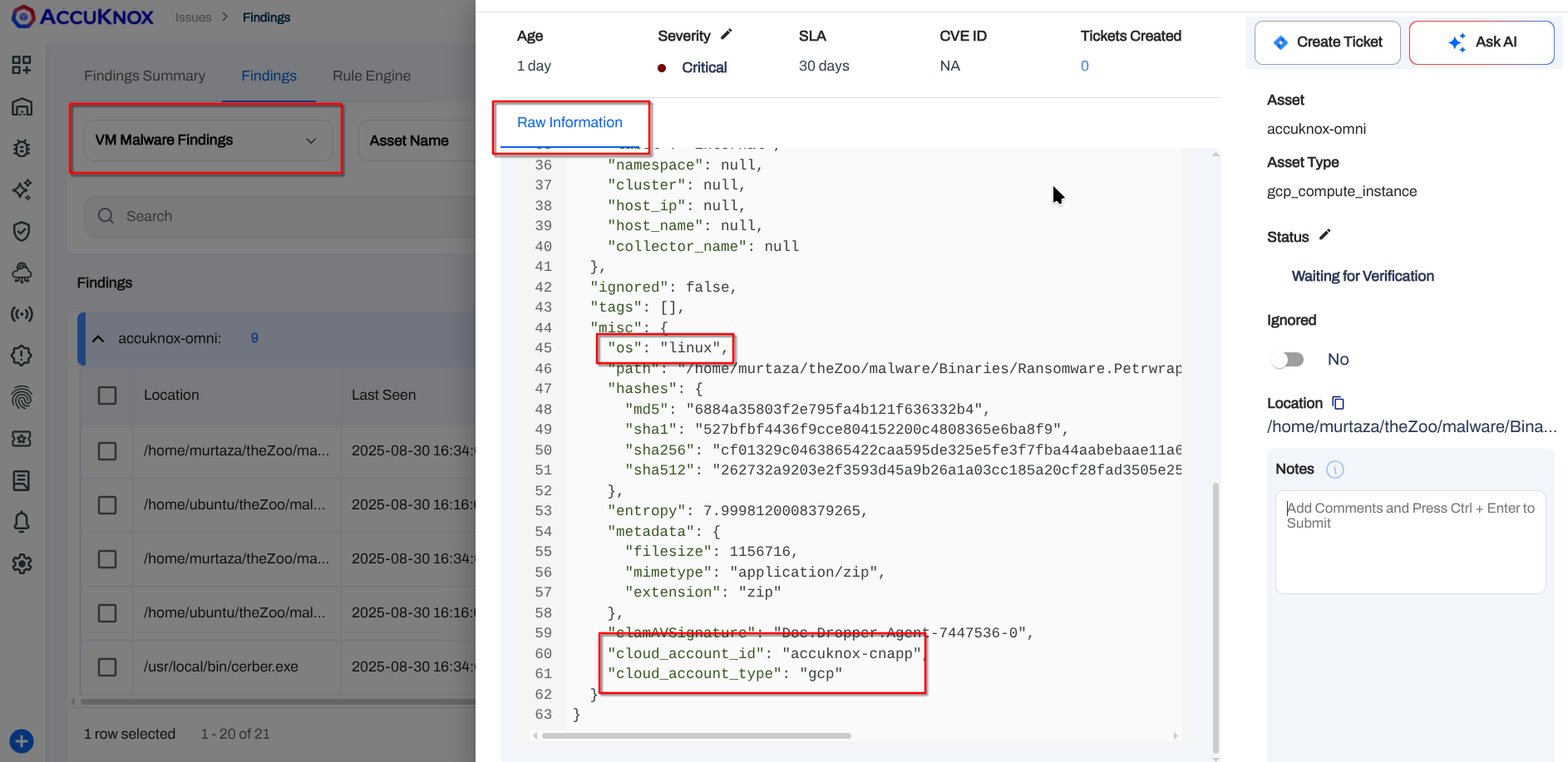Open the notifications bell in sidebar
1568x762 pixels.
pyautogui.click(x=22, y=522)
